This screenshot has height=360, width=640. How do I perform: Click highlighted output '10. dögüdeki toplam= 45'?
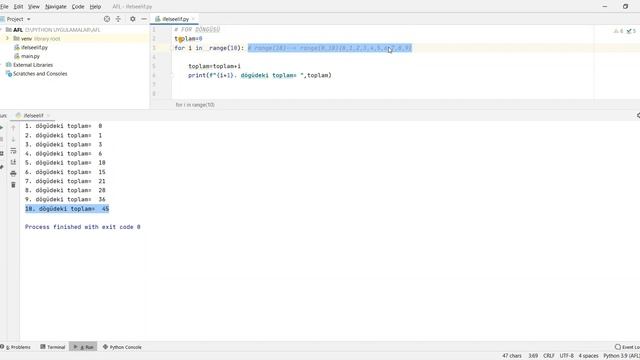[x=67, y=209]
